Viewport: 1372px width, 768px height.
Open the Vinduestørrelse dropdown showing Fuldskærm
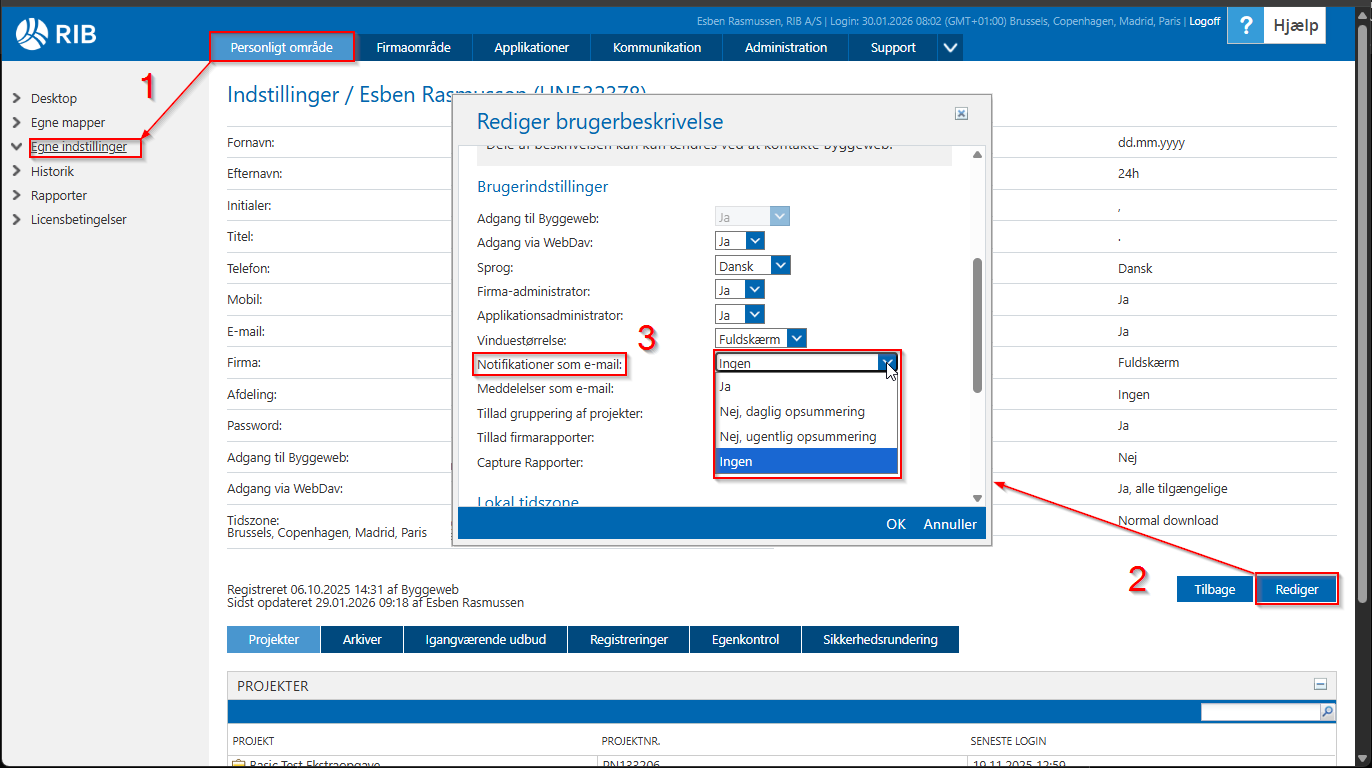796,339
